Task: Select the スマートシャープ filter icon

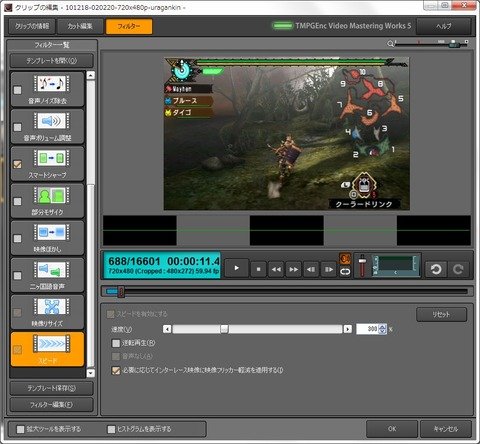Action: [x=52, y=158]
